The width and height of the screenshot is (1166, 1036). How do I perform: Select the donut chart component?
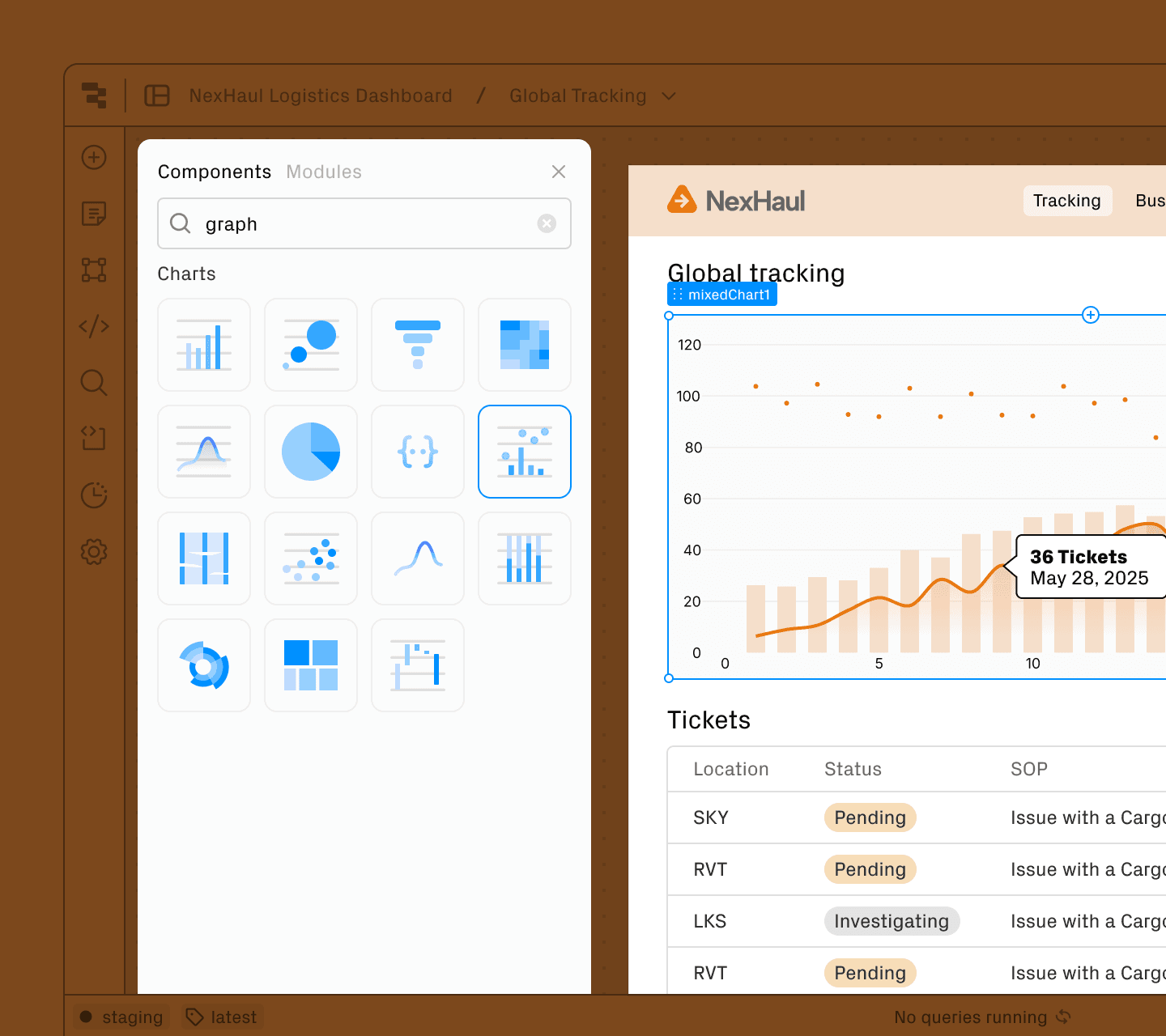click(x=204, y=665)
